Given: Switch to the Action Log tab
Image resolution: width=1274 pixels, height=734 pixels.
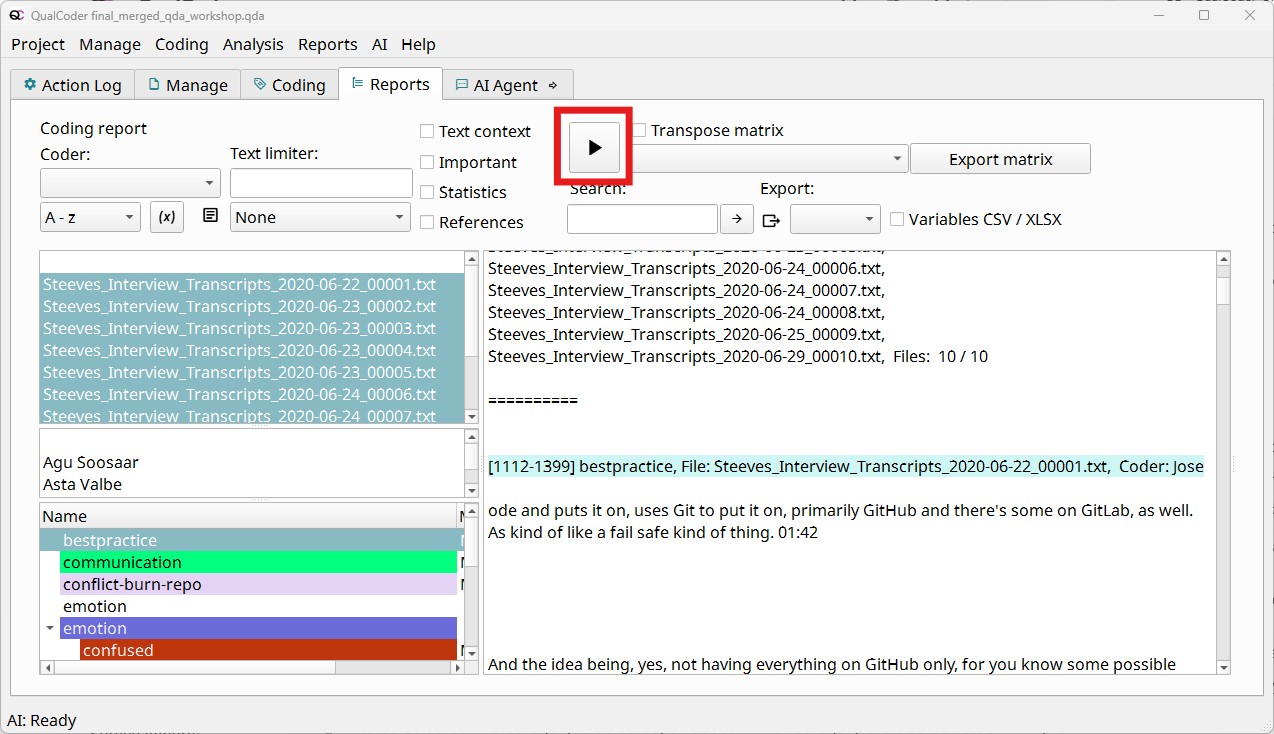Looking at the screenshot, I should click(72, 85).
